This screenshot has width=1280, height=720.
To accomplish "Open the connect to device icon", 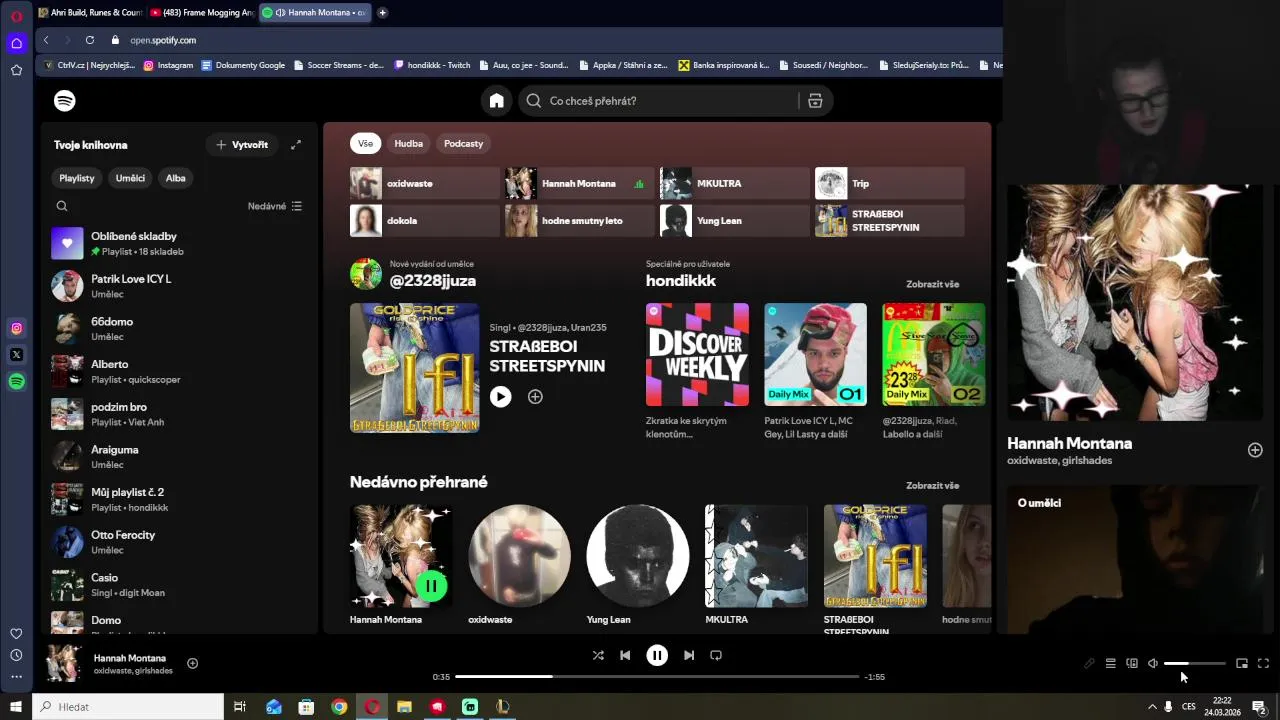I will tap(1132, 663).
